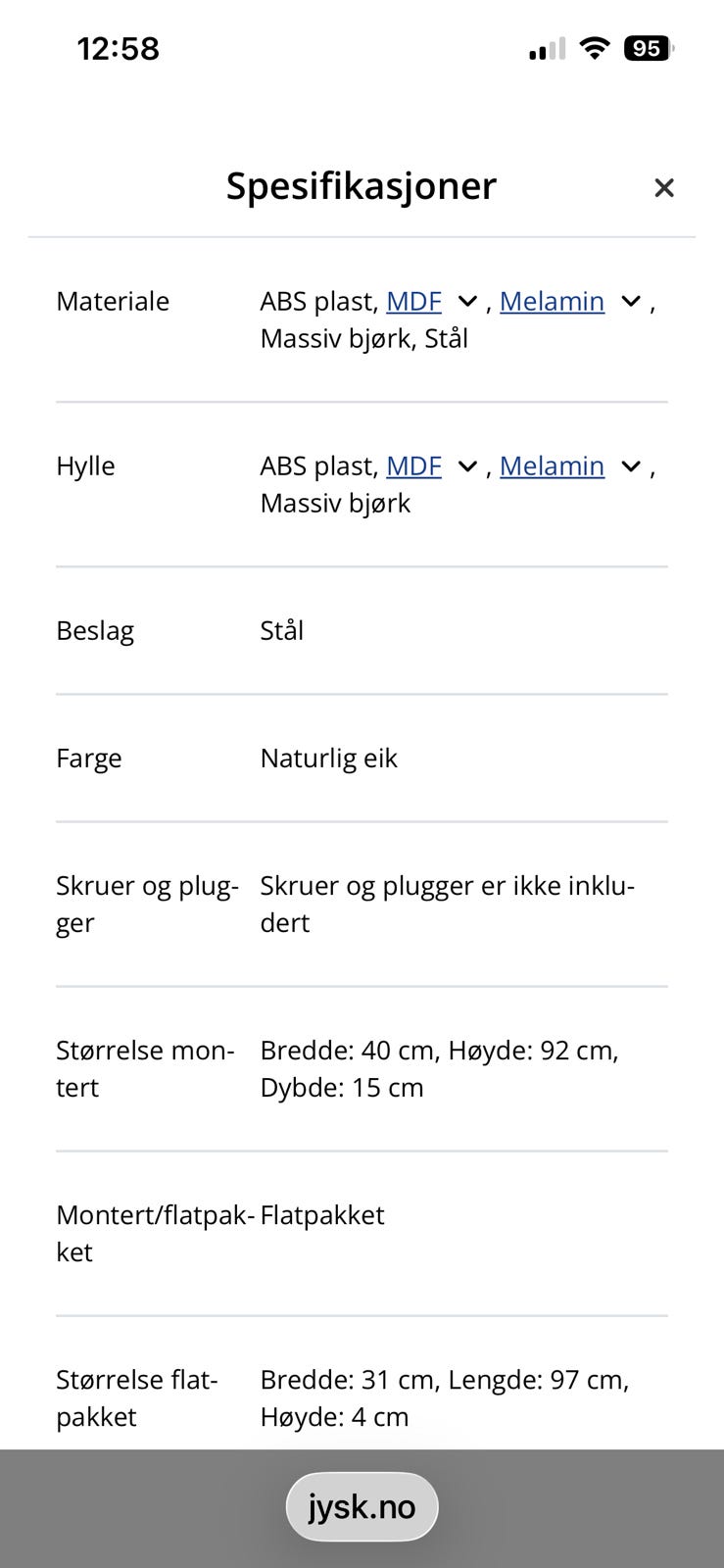Image resolution: width=724 pixels, height=1568 pixels.
Task: Tap the battery indicator in status bar
Action: (x=649, y=48)
